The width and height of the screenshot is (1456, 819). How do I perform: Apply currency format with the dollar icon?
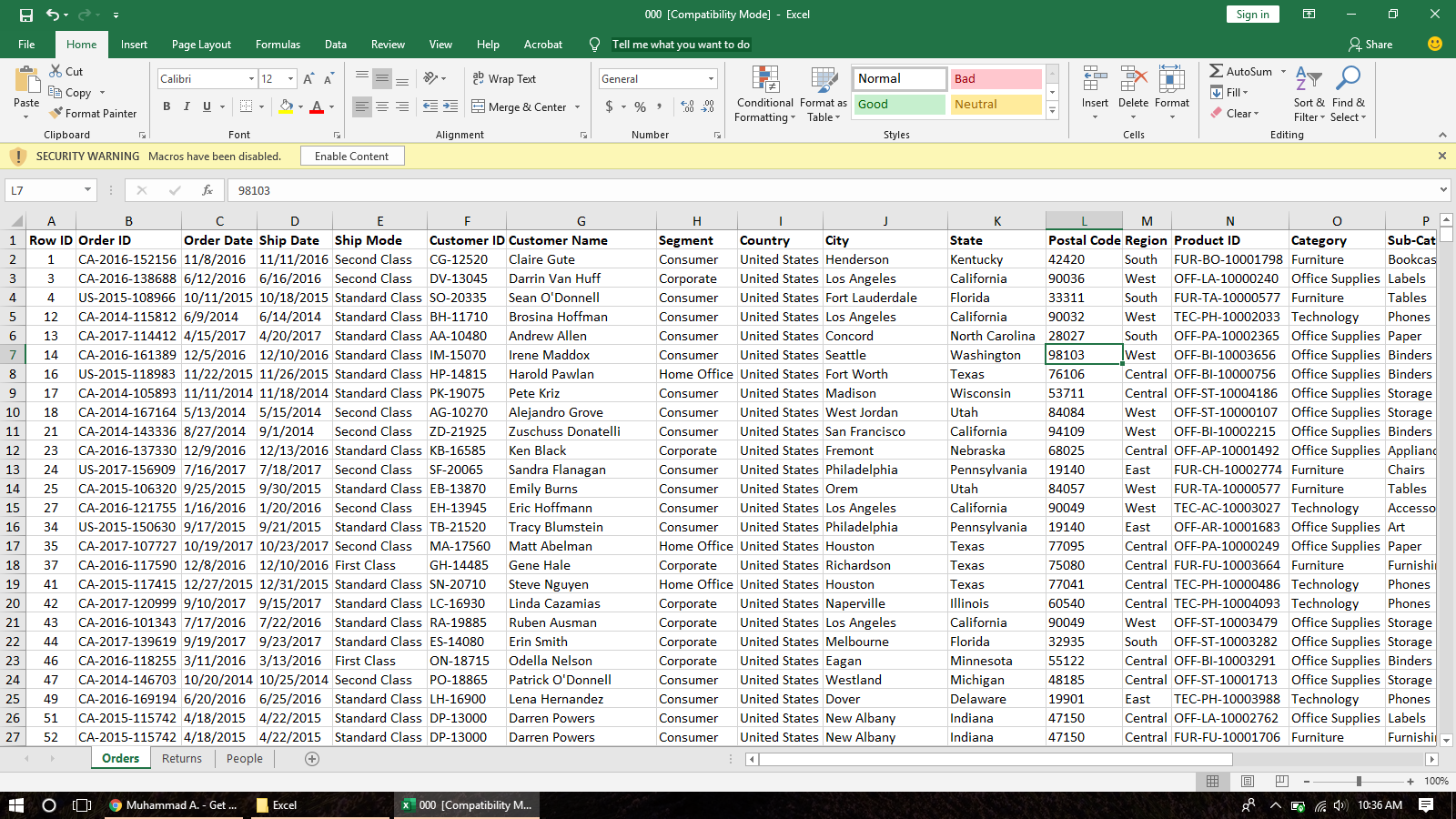[608, 106]
